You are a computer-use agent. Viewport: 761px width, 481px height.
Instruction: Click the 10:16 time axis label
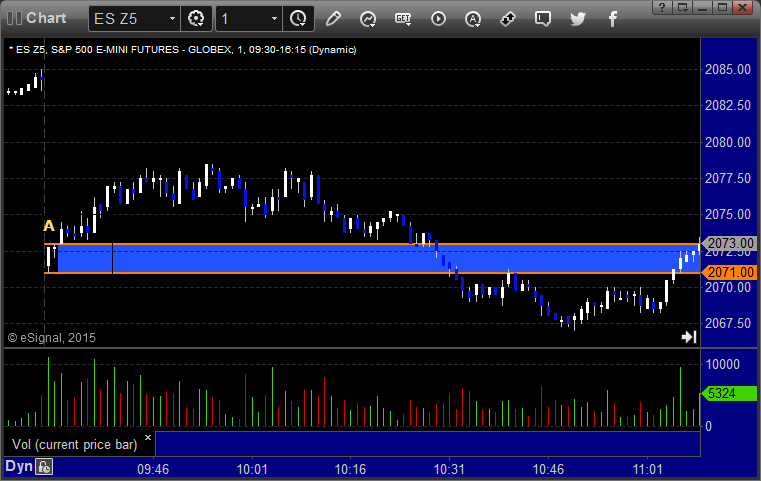pos(350,469)
